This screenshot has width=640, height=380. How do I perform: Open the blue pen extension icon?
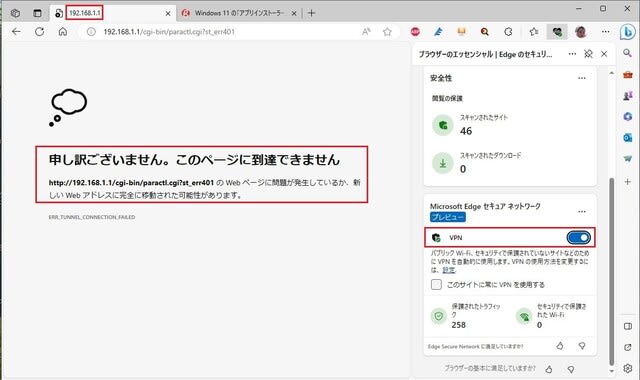click(438, 31)
